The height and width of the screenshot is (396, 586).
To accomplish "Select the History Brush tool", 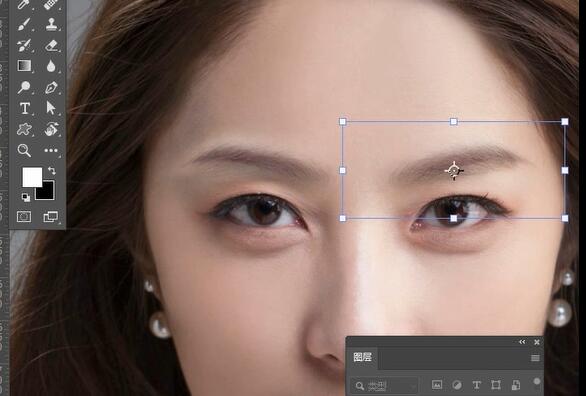I will (24, 46).
